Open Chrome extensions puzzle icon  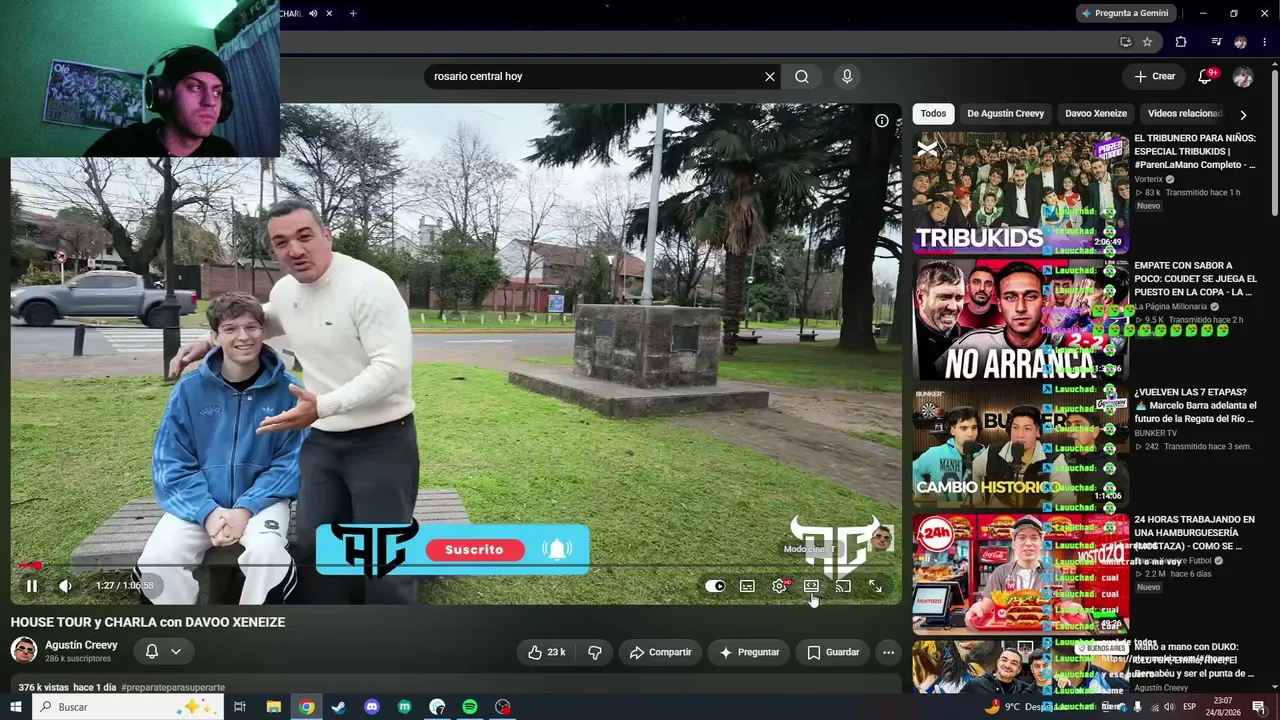[1181, 42]
